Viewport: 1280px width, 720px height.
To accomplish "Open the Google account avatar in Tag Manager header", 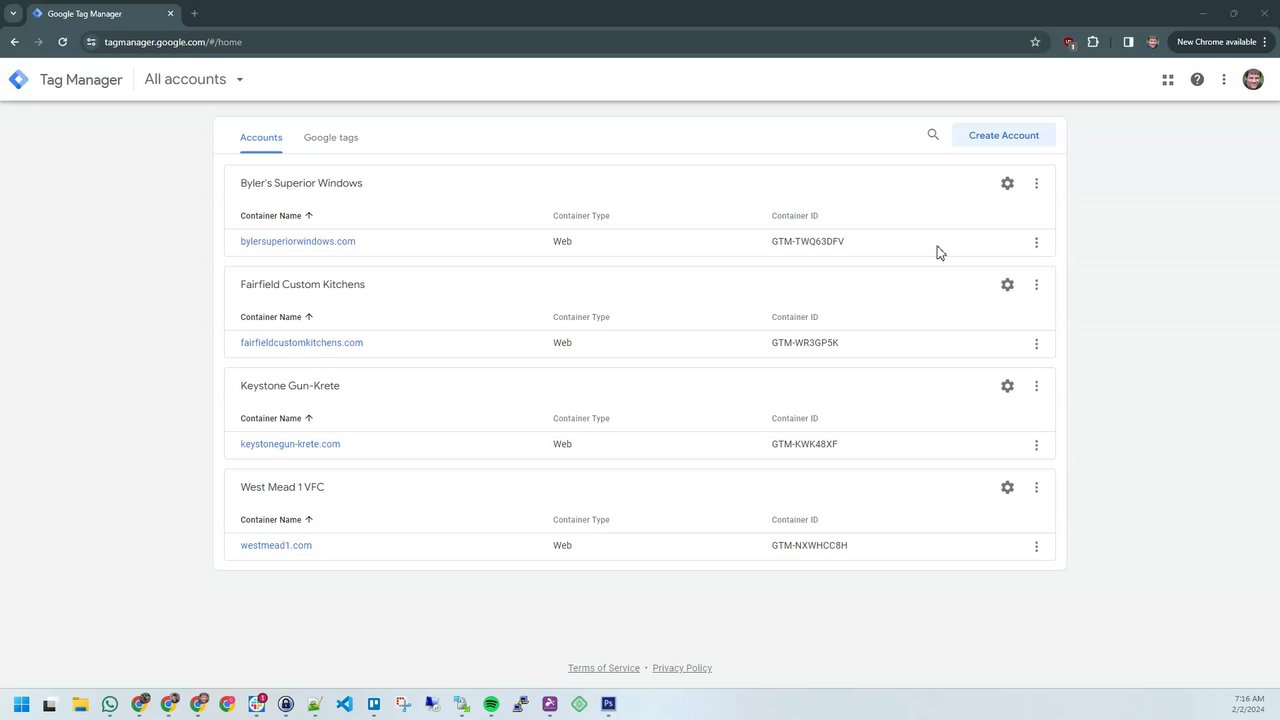I will tap(1253, 80).
